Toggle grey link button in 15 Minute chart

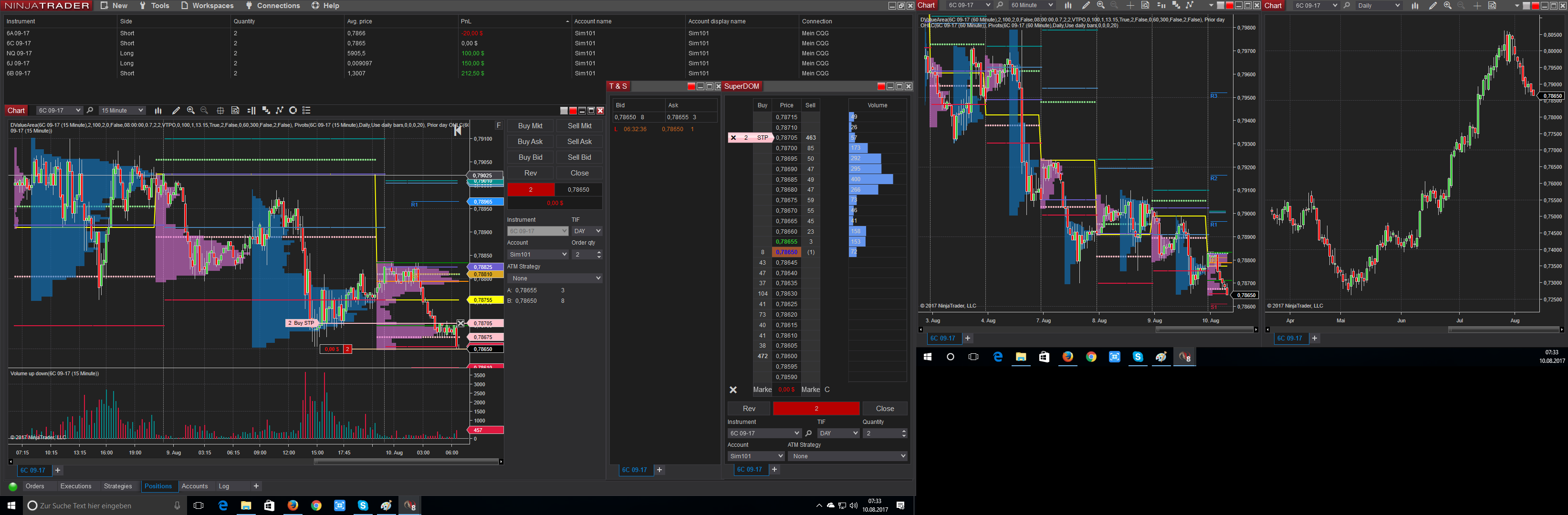coord(564,111)
